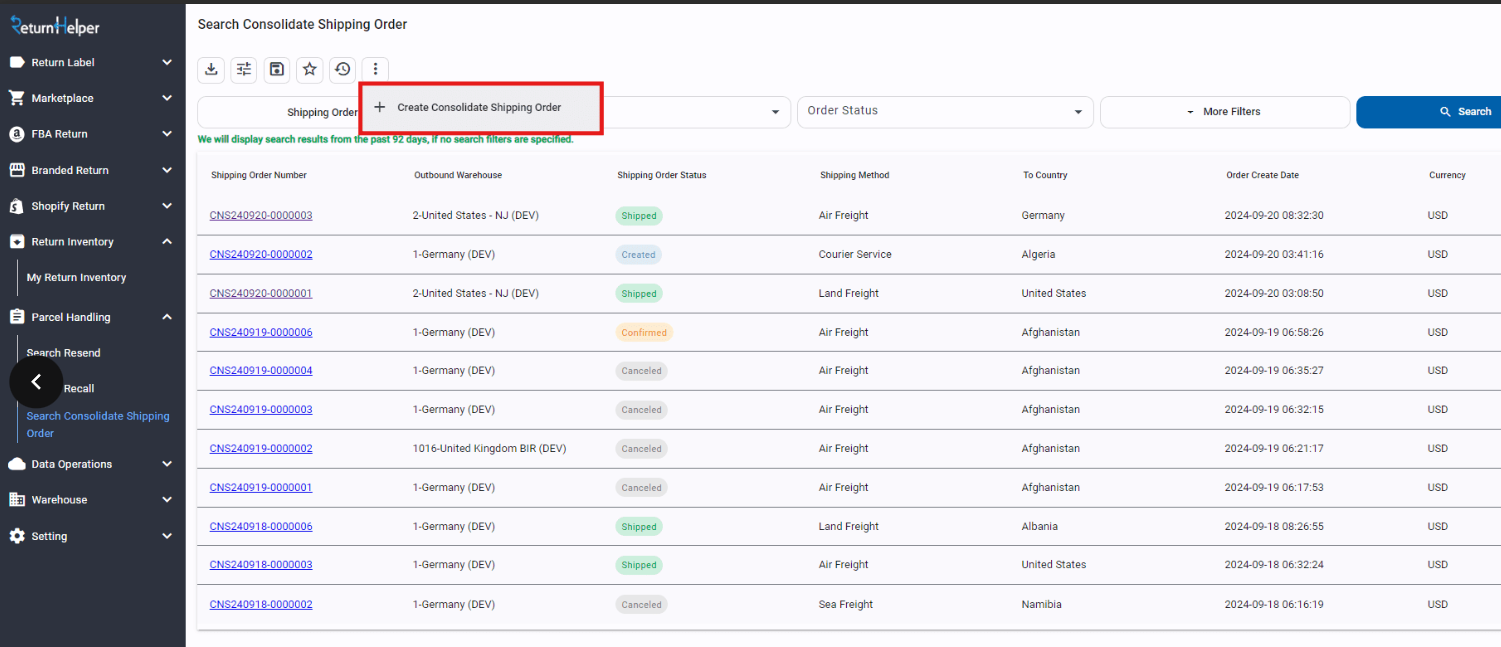Click the download export icon

point(211,69)
